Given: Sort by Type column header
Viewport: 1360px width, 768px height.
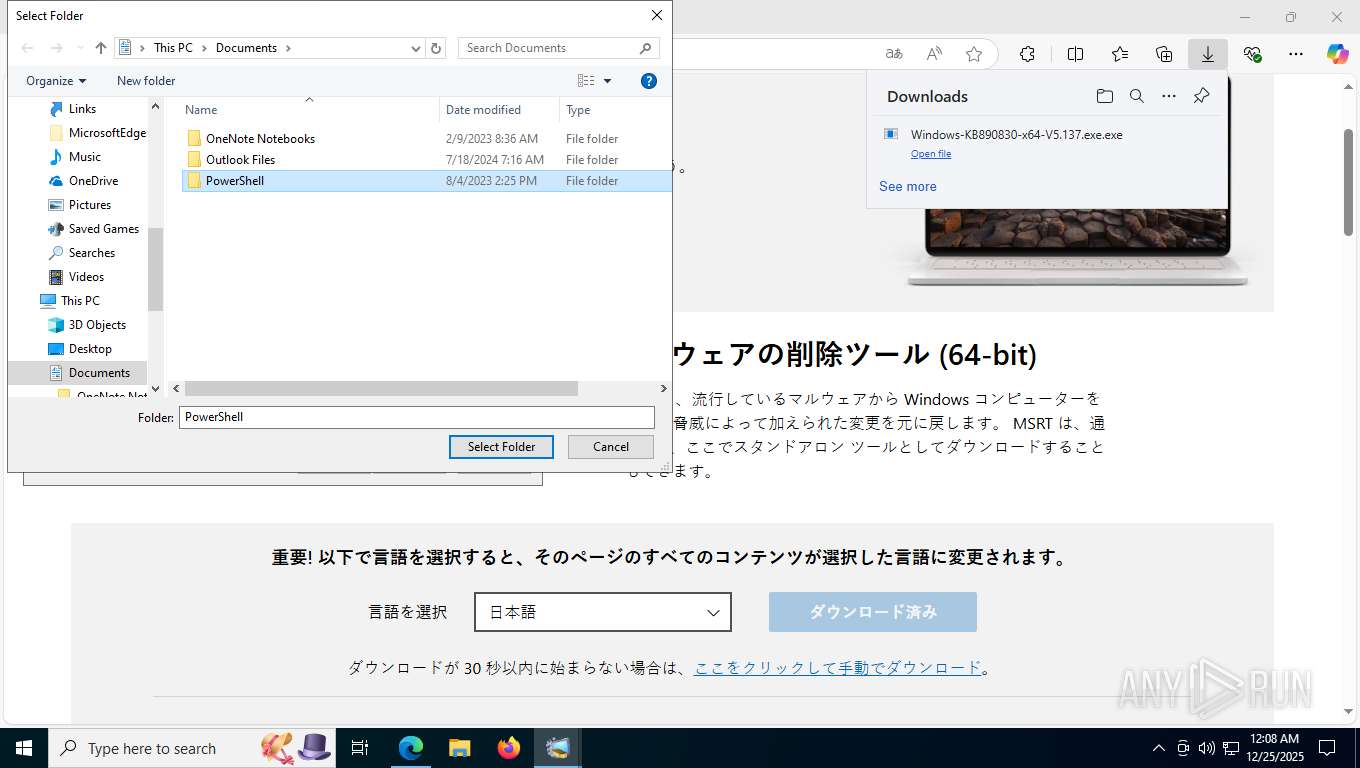Looking at the screenshot, I should click(x=615, y=110).
